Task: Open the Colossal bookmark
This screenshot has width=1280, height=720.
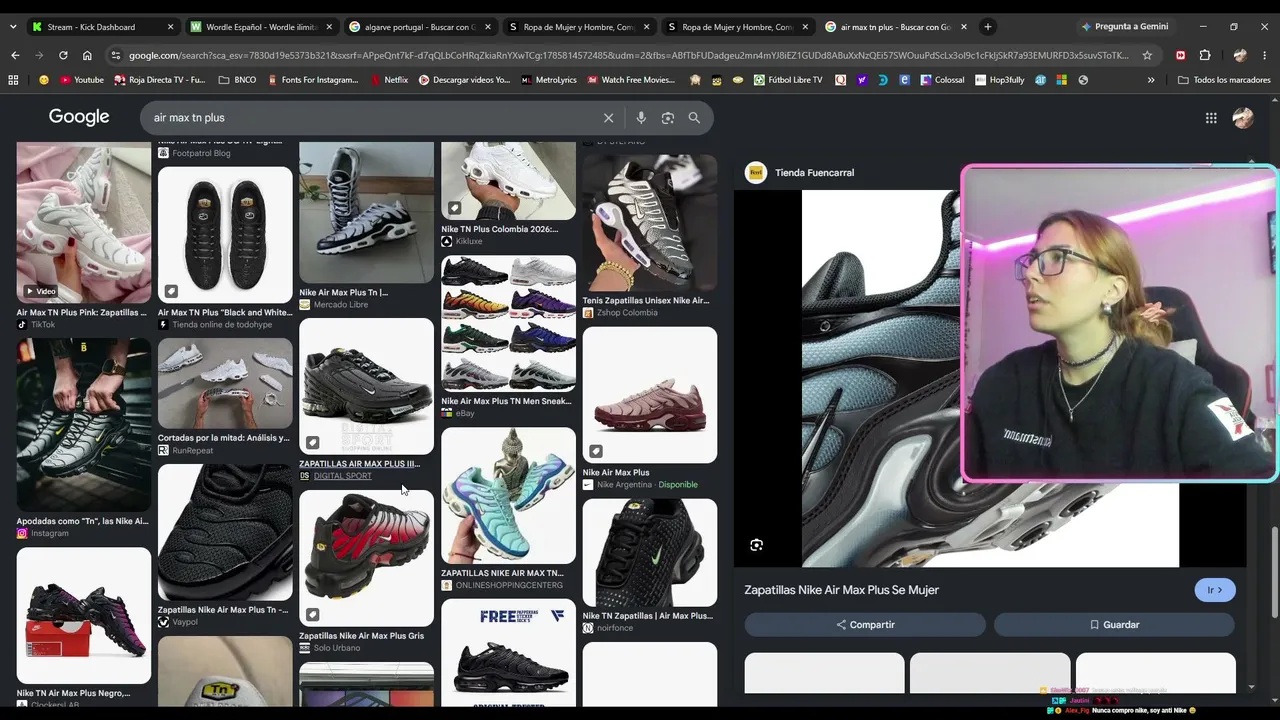Action: coord(941,80)
